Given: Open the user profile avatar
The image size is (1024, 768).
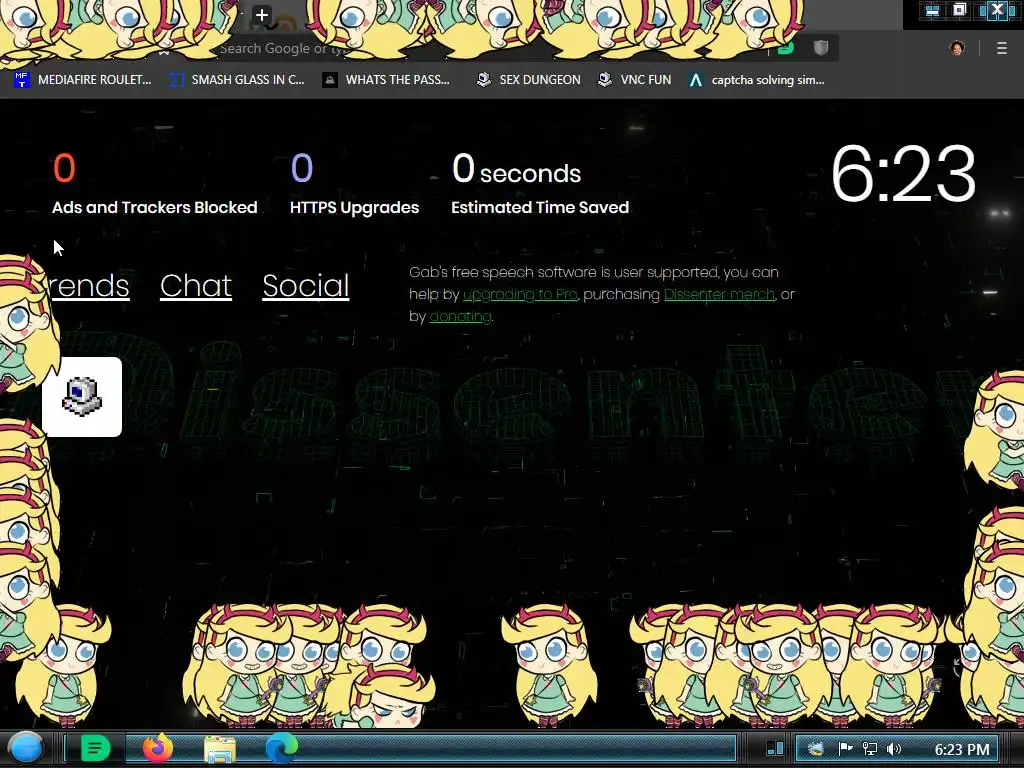Looking at the screenshot, I should (x=957, y=48).
